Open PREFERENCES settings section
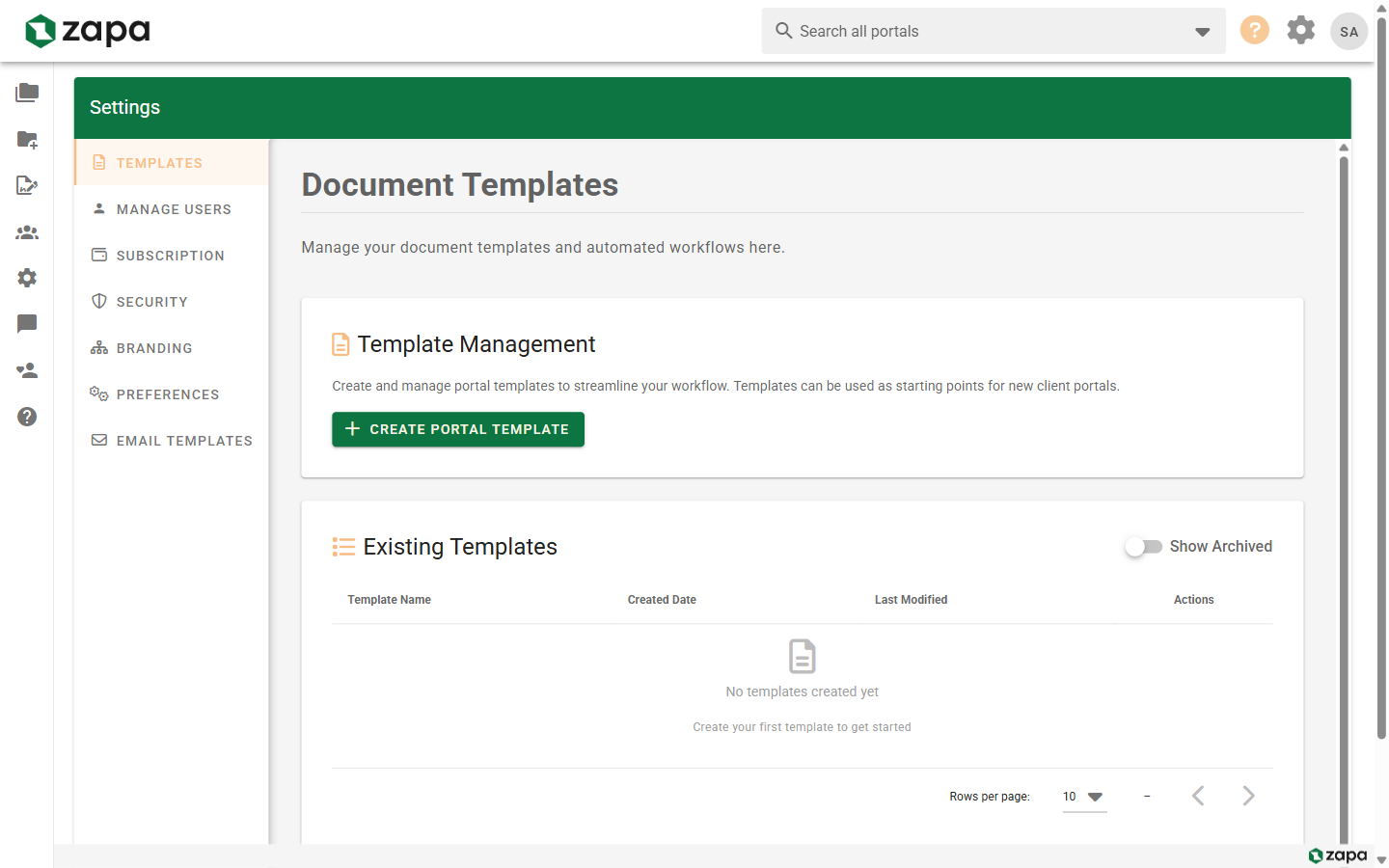Screen dimensions: 1389x868 point(172,393)
